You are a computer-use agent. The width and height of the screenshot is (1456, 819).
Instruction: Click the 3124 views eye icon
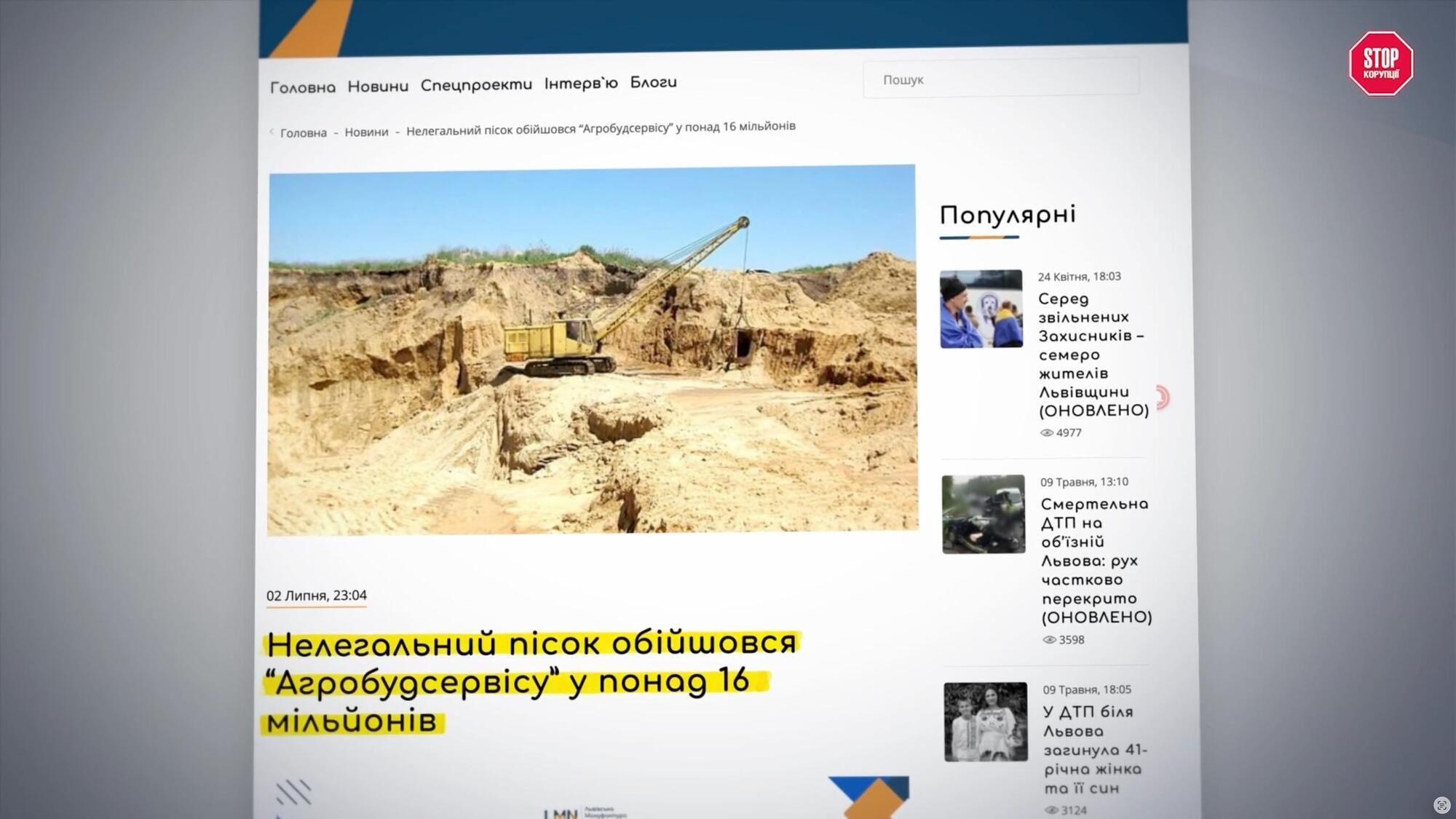tap(1051, 810)
